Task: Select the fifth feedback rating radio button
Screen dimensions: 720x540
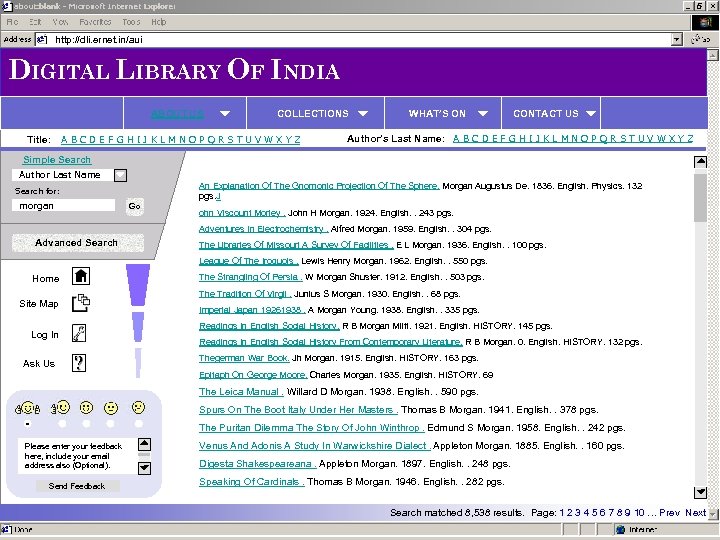Action: click(138, 424)
